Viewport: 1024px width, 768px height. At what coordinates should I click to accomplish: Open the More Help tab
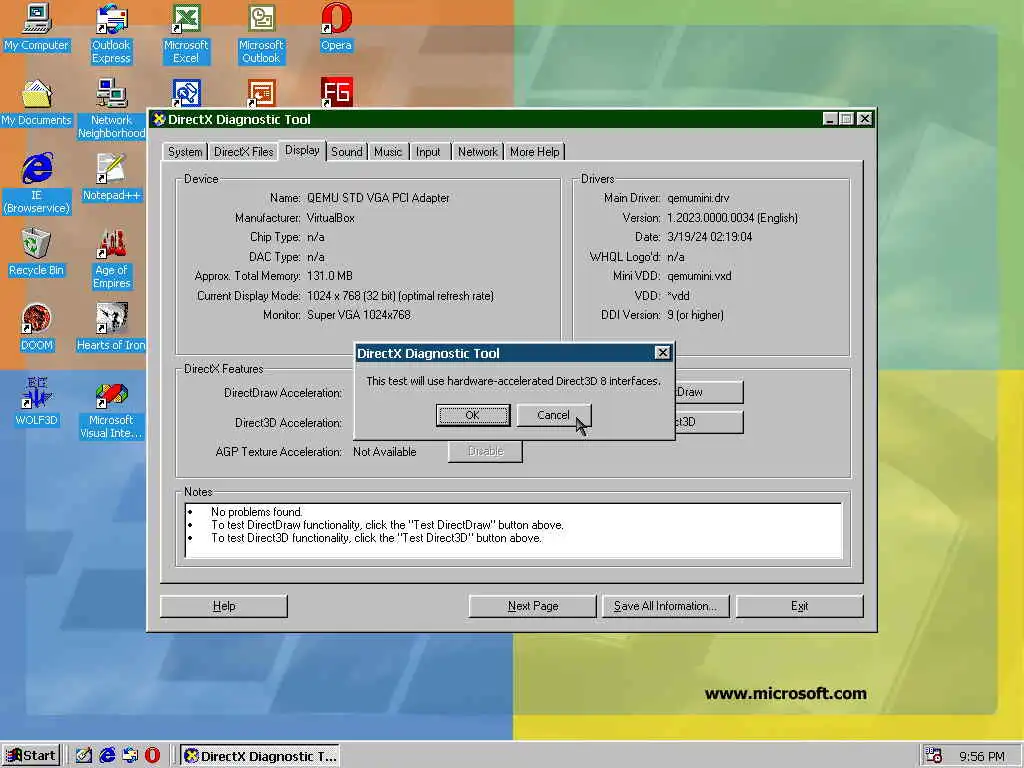(x=535, y=152)
